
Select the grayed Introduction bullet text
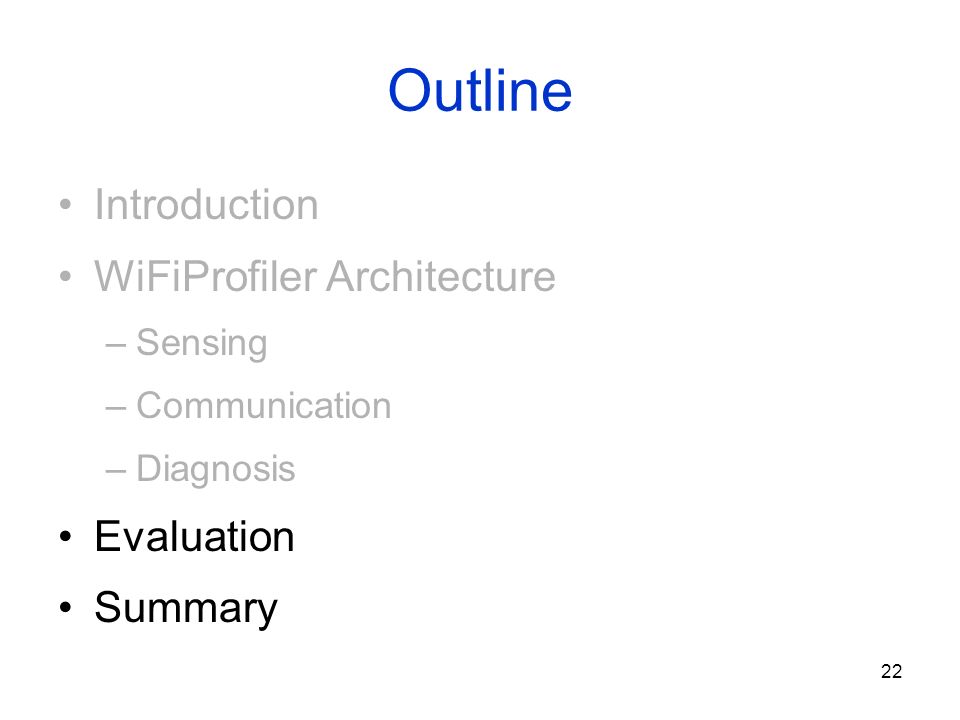click(206, 204)
